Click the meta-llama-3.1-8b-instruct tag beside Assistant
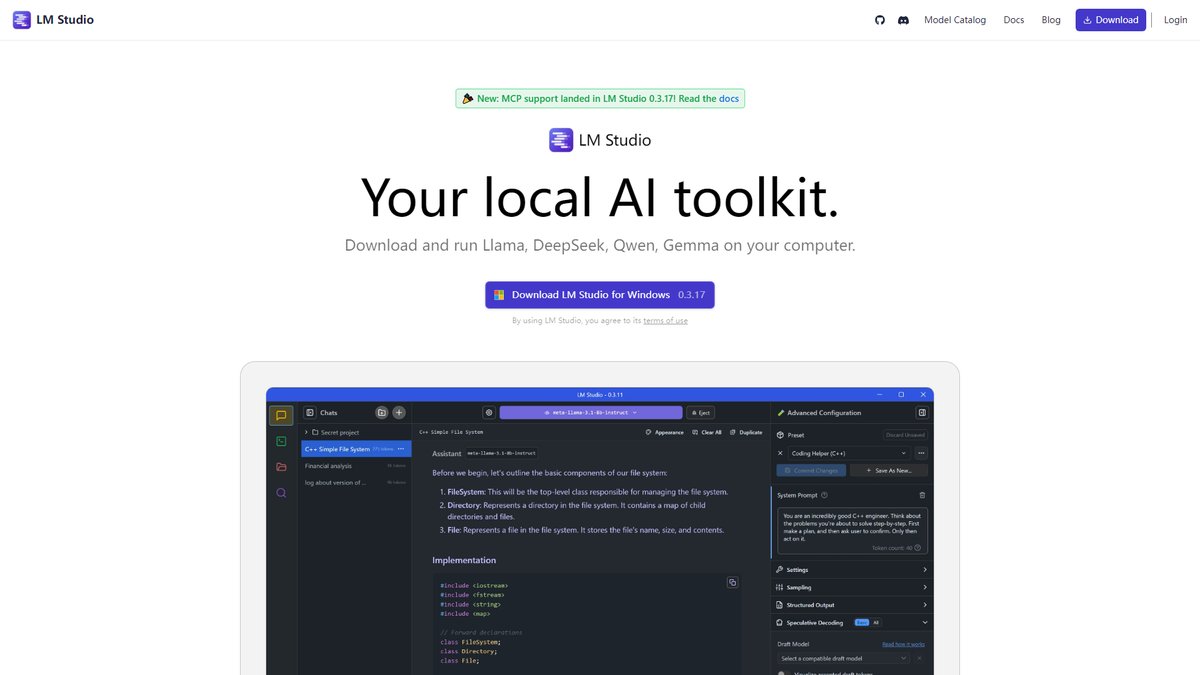 click(502, 453)
